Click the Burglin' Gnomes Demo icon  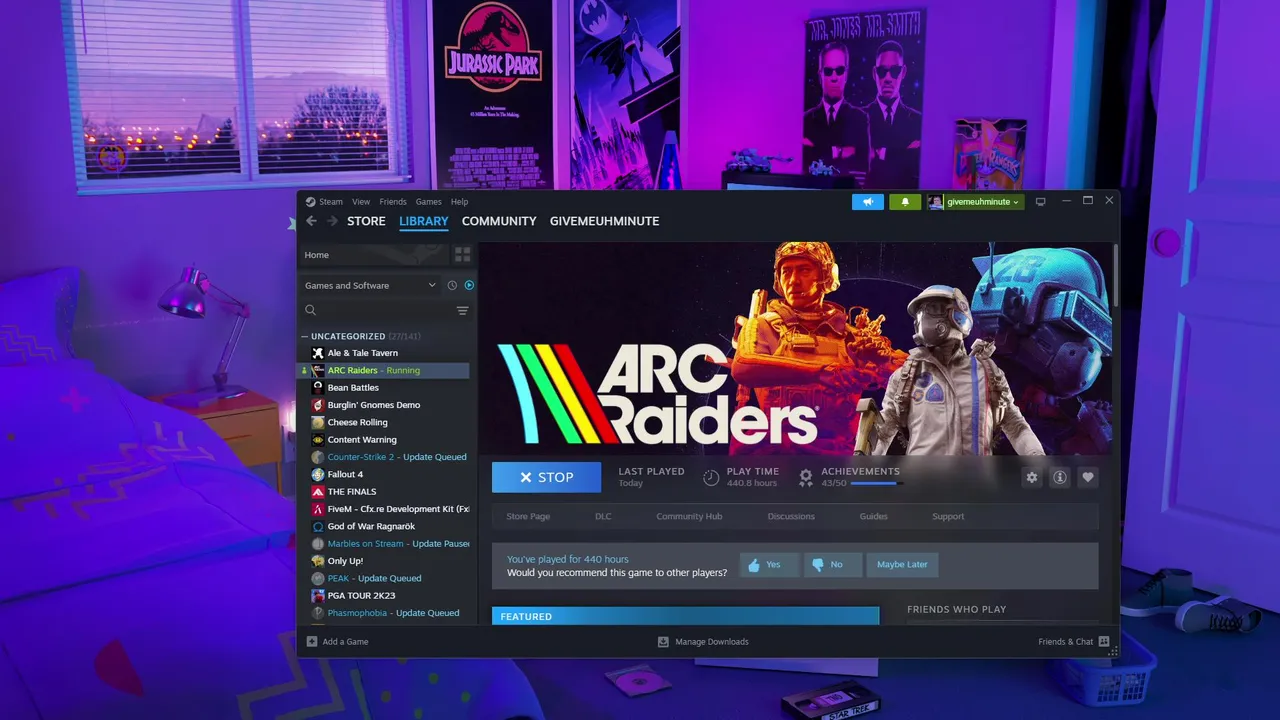click(x=318, y=405)
